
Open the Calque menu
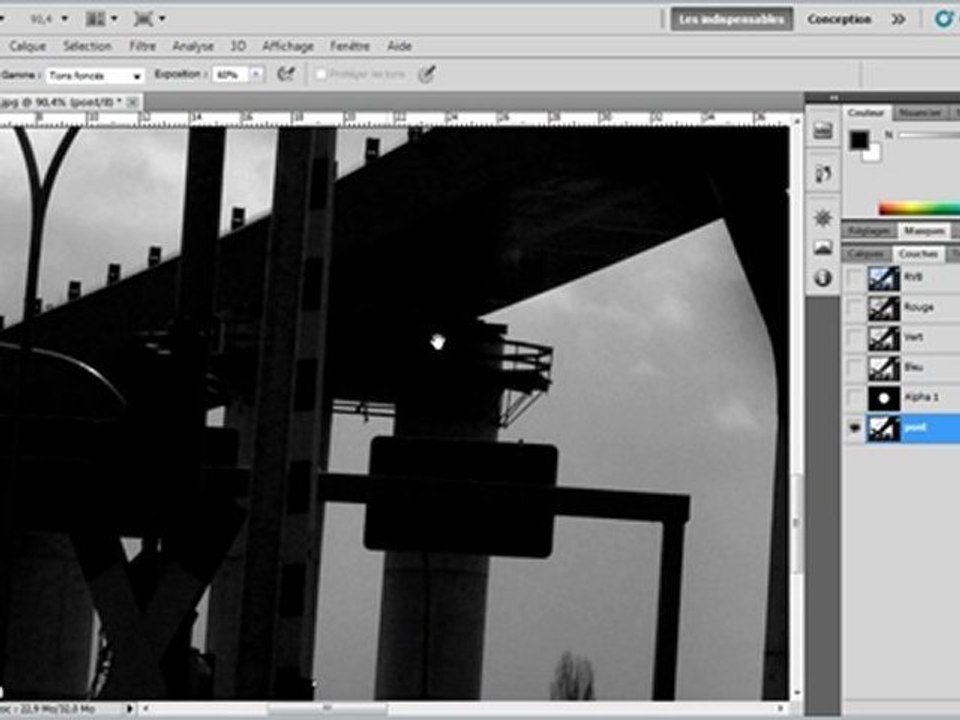tap(28, 46)
